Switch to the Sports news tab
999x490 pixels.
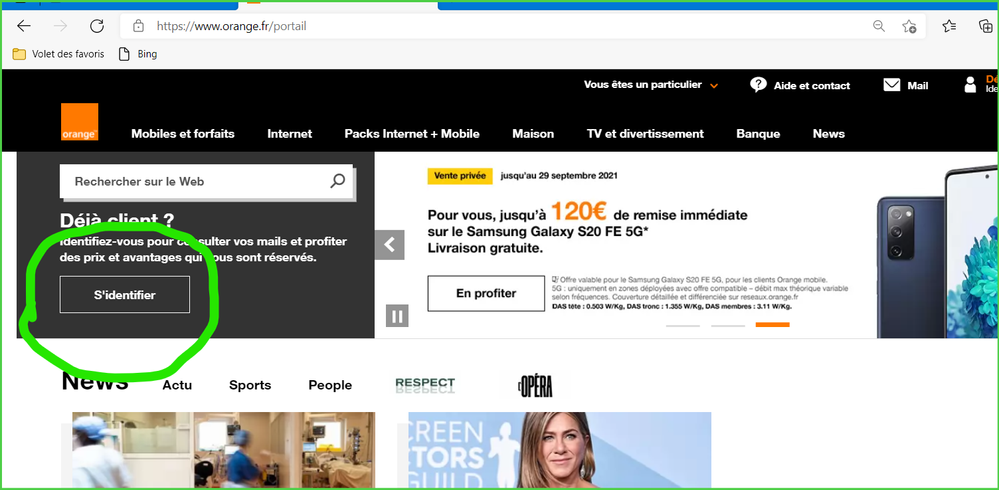click(x=250, y=385)
